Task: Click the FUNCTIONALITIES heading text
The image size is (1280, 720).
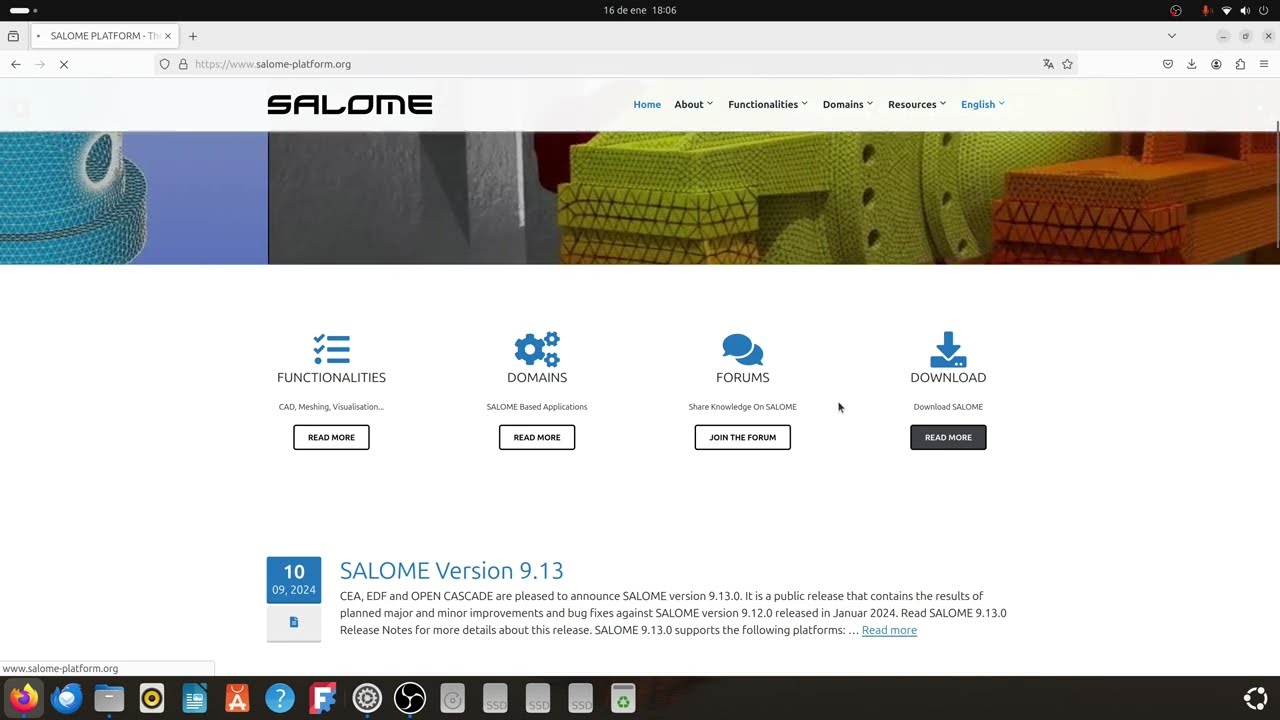Action: [331, 377]
